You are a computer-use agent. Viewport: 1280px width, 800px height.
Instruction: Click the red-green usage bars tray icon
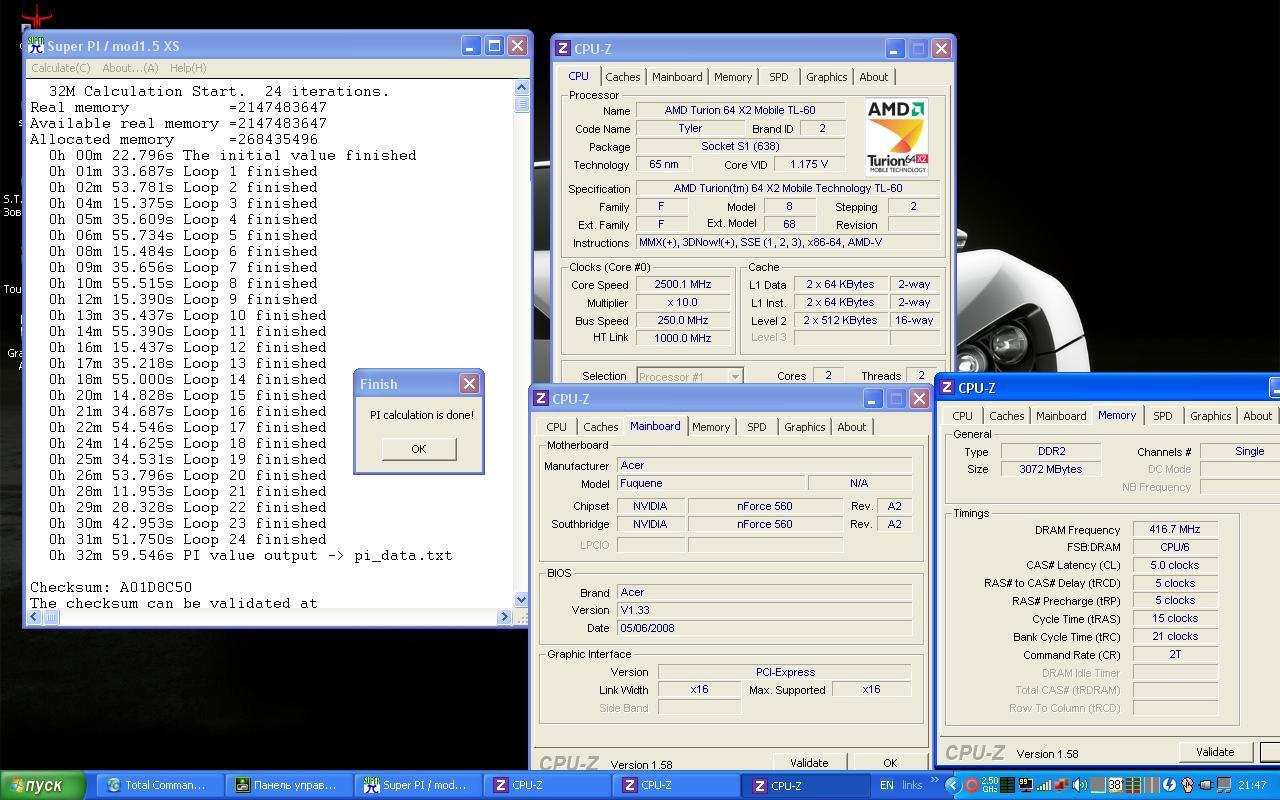1133,785
